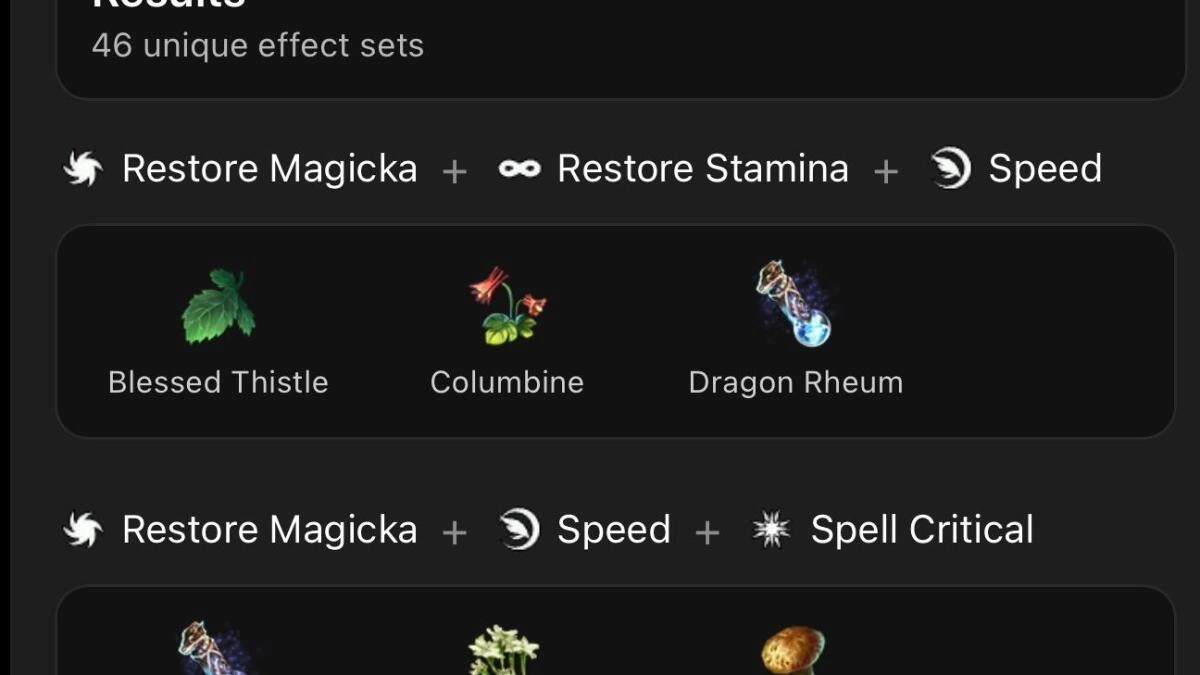Open the Blessed Thistle ingredient label
Screen dimensions: 1200x675
pyautogui.click(x=218, y=383)
